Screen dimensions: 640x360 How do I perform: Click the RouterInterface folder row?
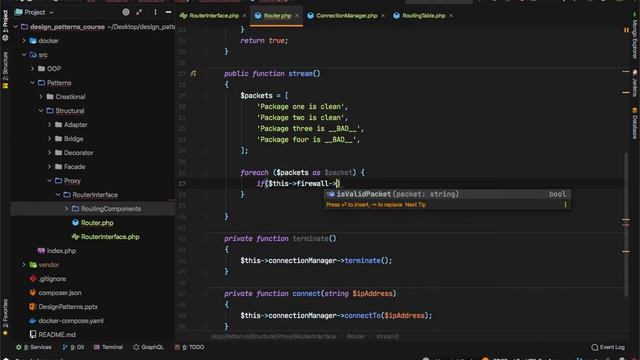[93, 195]
